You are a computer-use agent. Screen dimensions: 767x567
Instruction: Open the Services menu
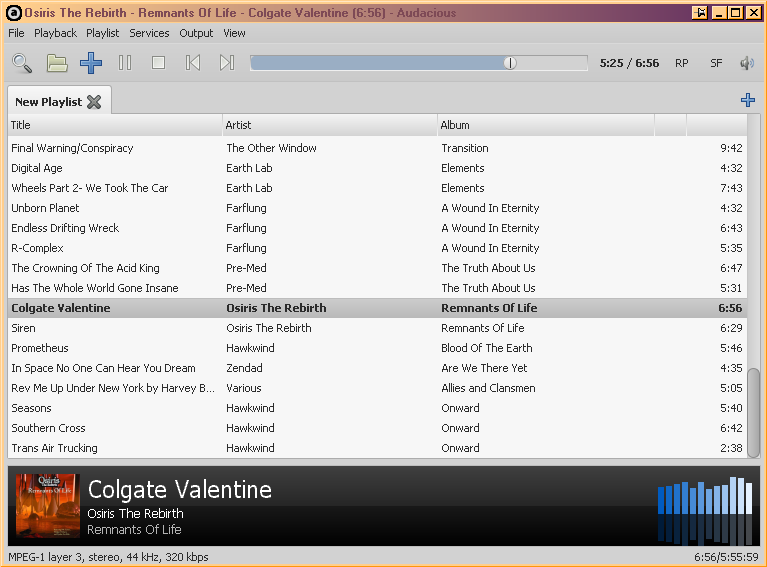pyautogui.click(x=149, y=33)
